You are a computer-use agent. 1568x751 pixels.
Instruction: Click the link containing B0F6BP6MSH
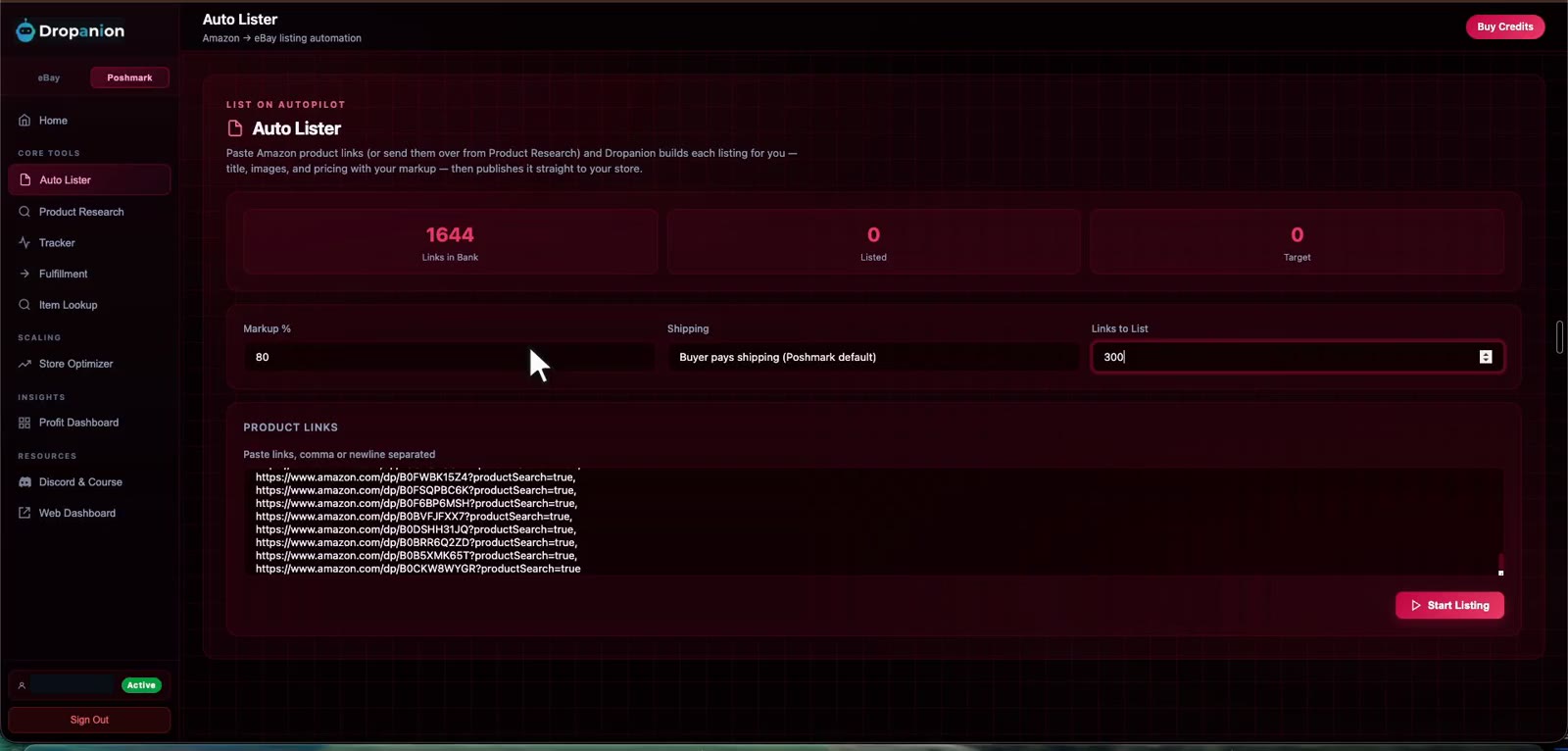coord(416,504)
